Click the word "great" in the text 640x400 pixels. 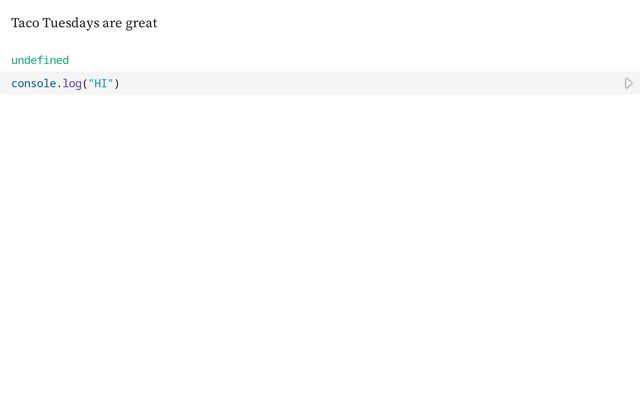141,23
